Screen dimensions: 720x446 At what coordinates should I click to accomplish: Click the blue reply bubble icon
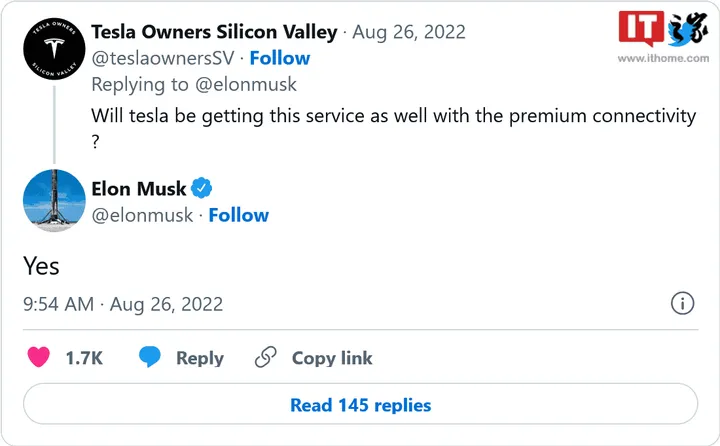pos(150,358)
